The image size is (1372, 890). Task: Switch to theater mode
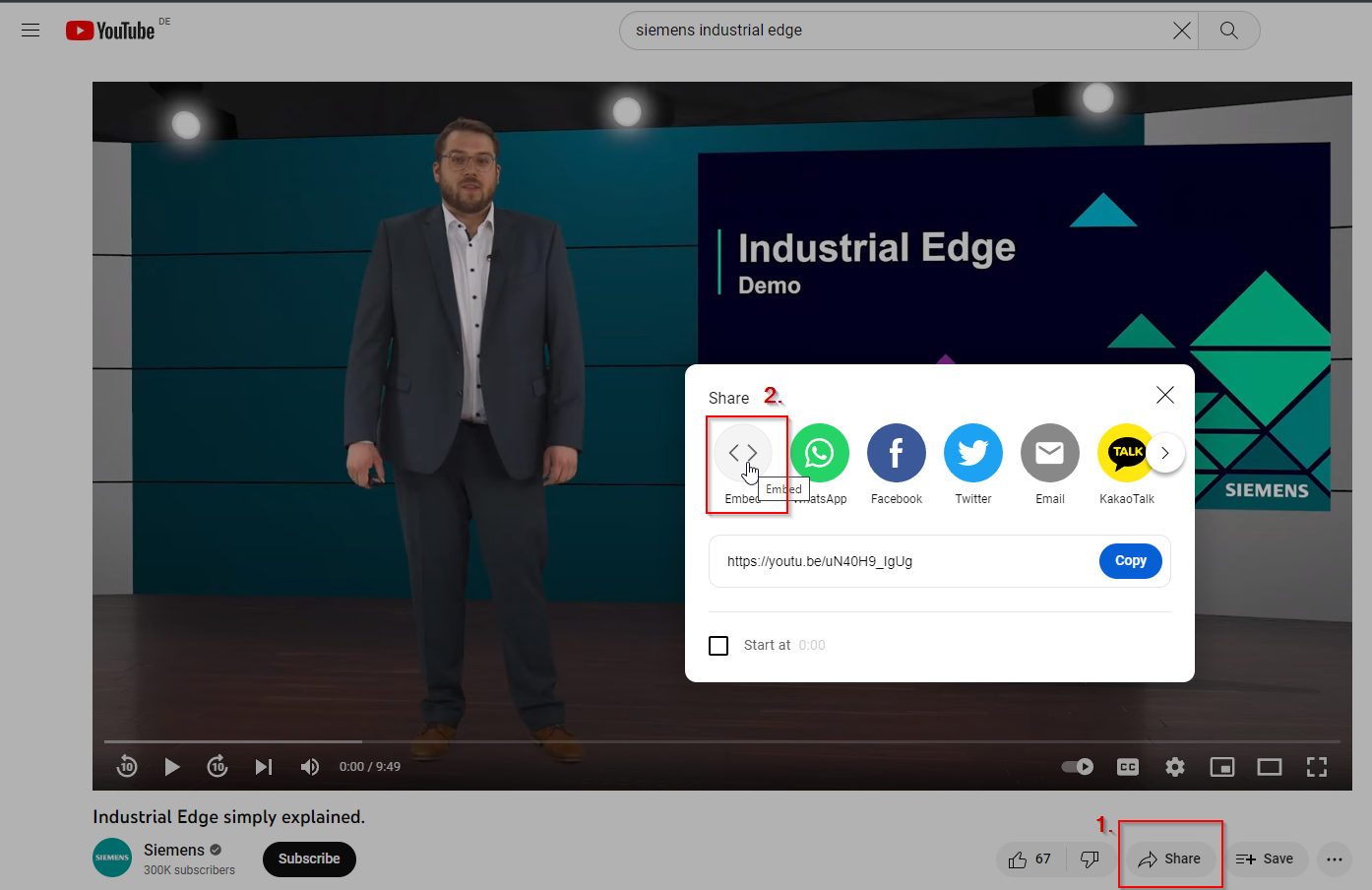point(1270,766)
